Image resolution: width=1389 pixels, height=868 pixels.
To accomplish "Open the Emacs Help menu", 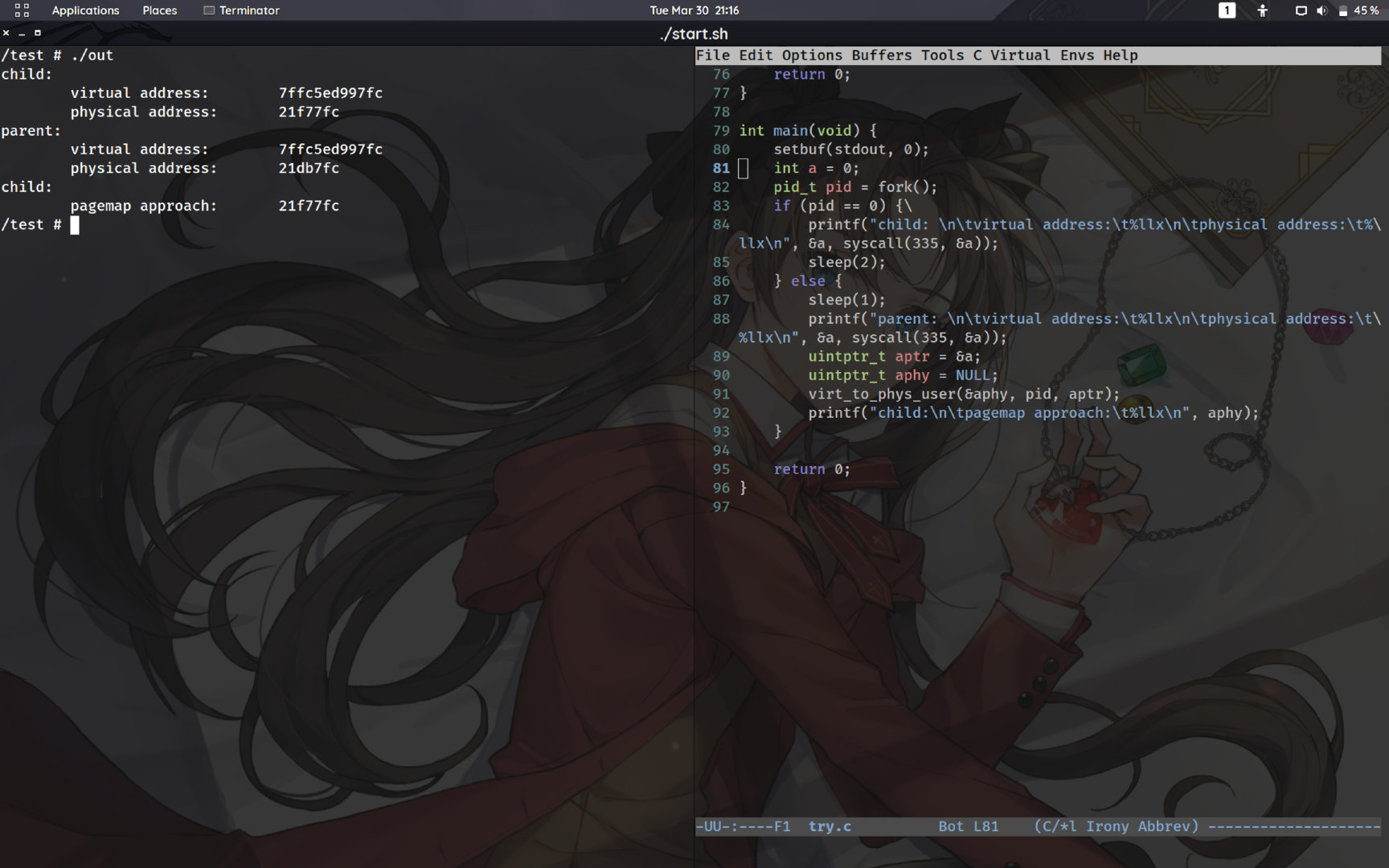I will coord(1121,55).
